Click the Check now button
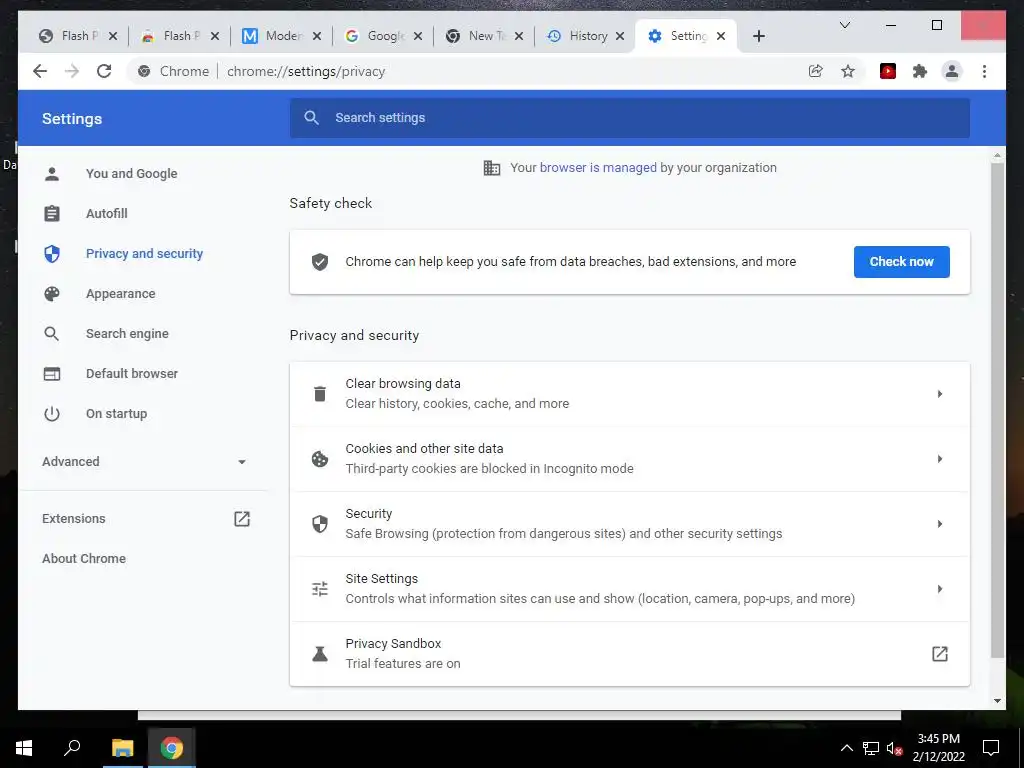This screenshot has width=1024, height=768. 901,262
